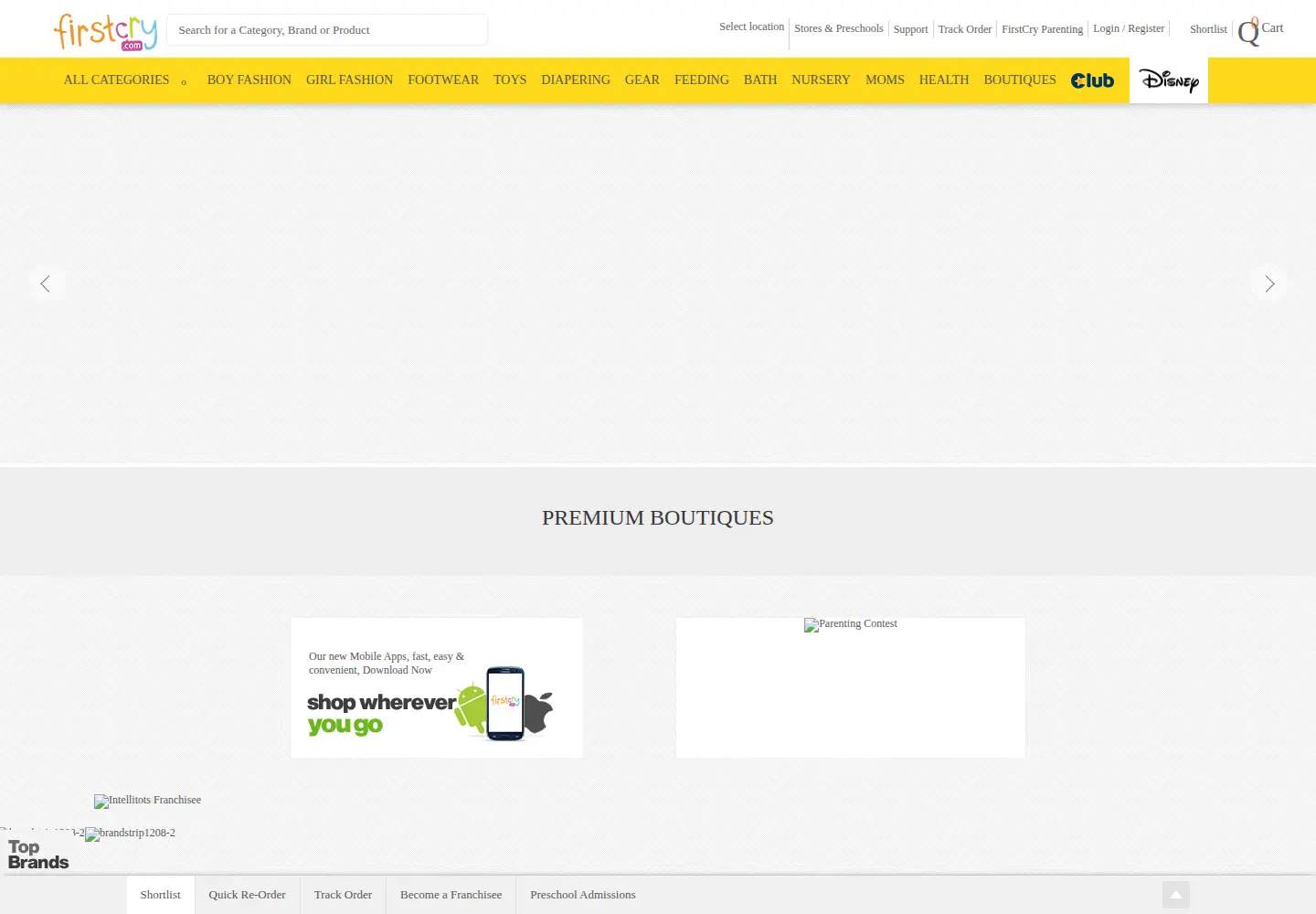
Task: Open the Health category
Action: click(x=944, y=80)
